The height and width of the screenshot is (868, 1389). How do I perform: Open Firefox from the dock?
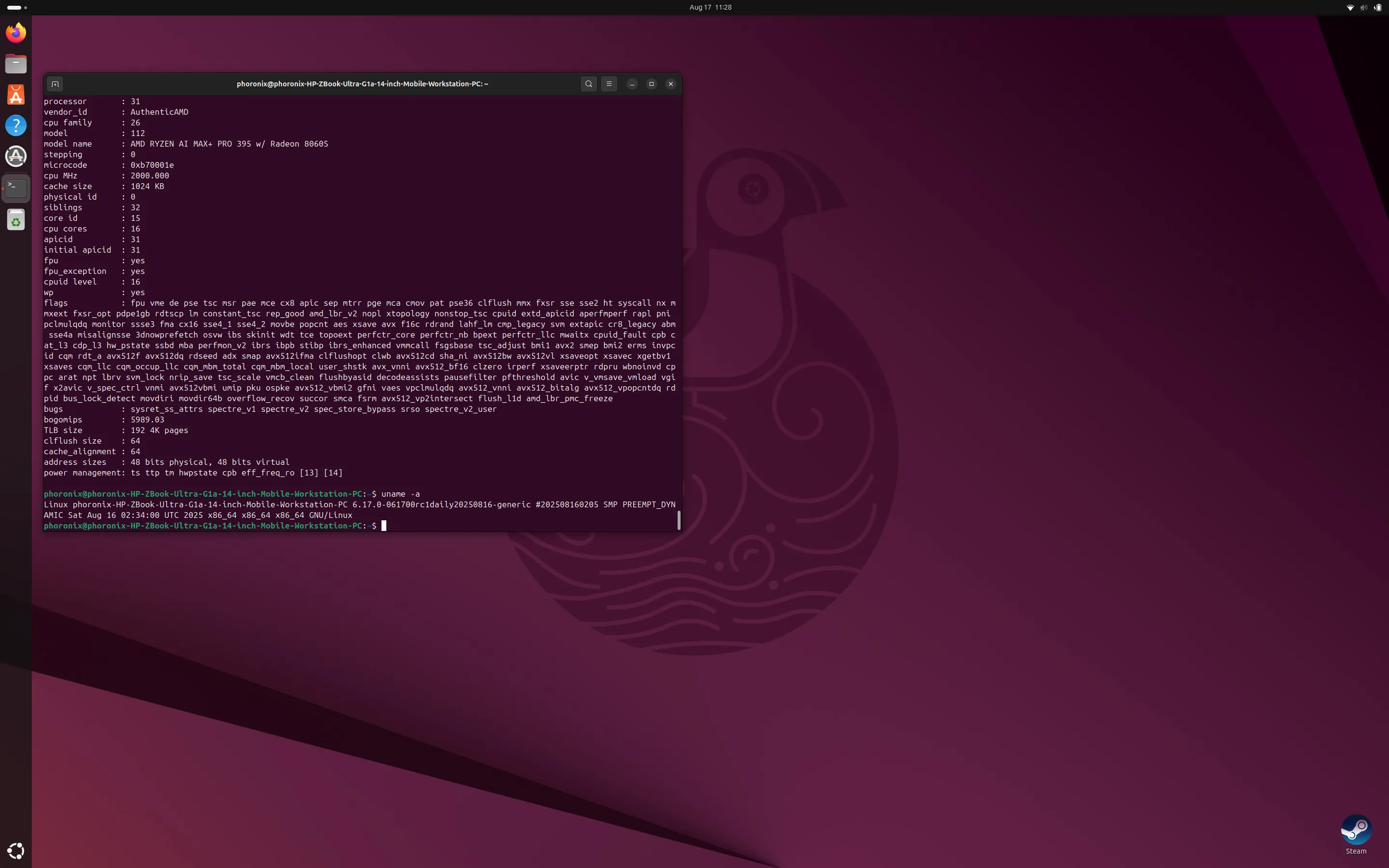[16, 33]
